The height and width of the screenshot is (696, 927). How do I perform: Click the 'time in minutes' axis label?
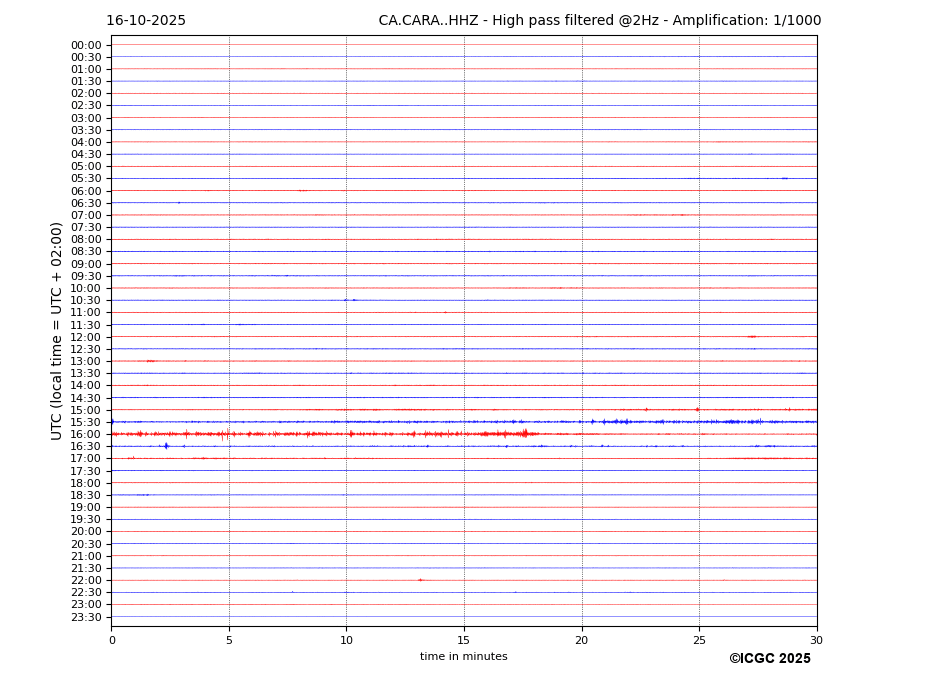pyautogui.click(x=463, y=657)
